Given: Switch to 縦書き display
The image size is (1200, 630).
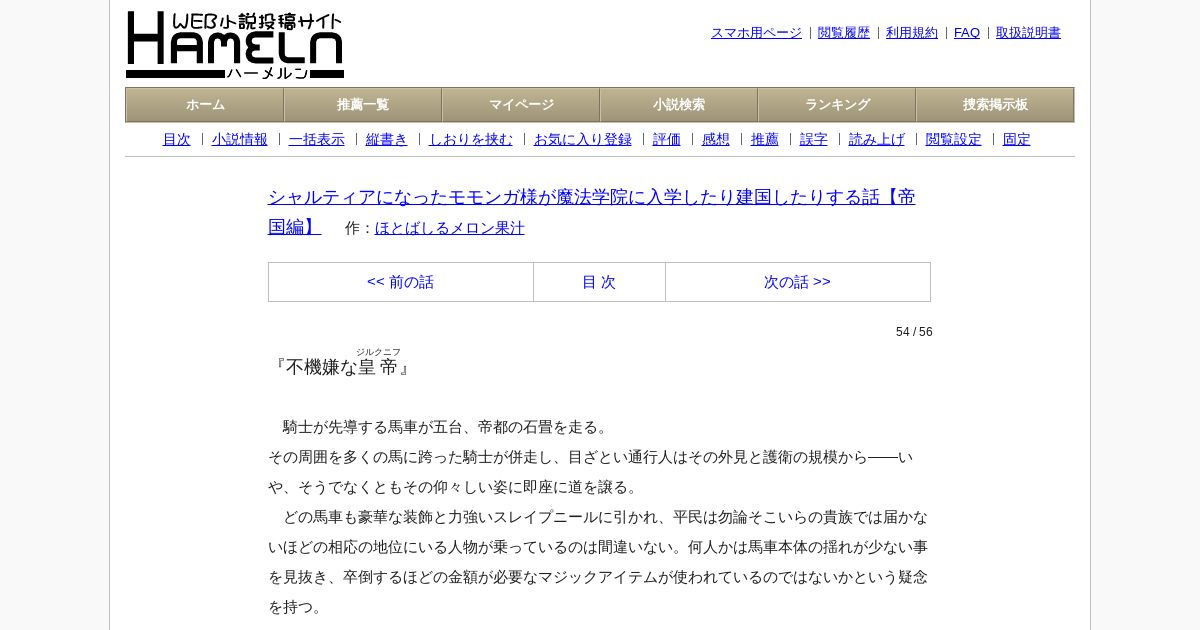Looking at the screenshot, I should tap(387, 140).
